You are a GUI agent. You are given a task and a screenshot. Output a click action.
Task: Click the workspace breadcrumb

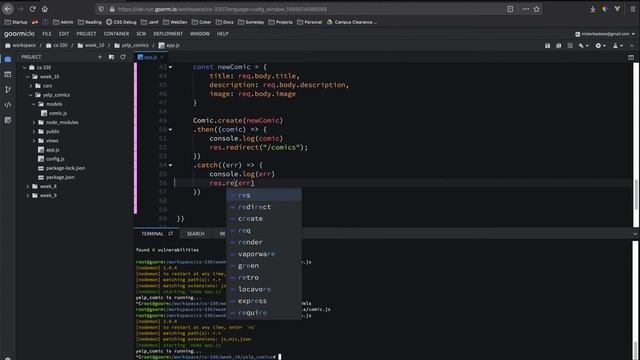coord(20,46)
